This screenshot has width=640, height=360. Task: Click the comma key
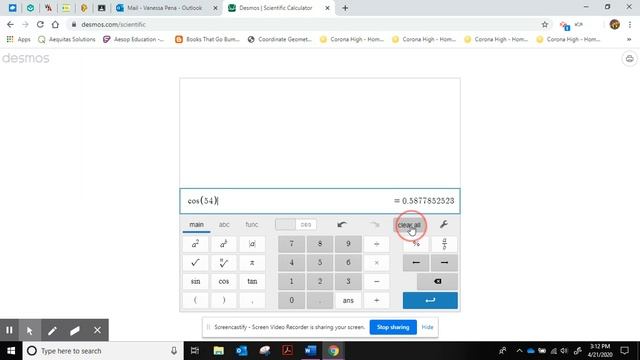click(252, 300)
